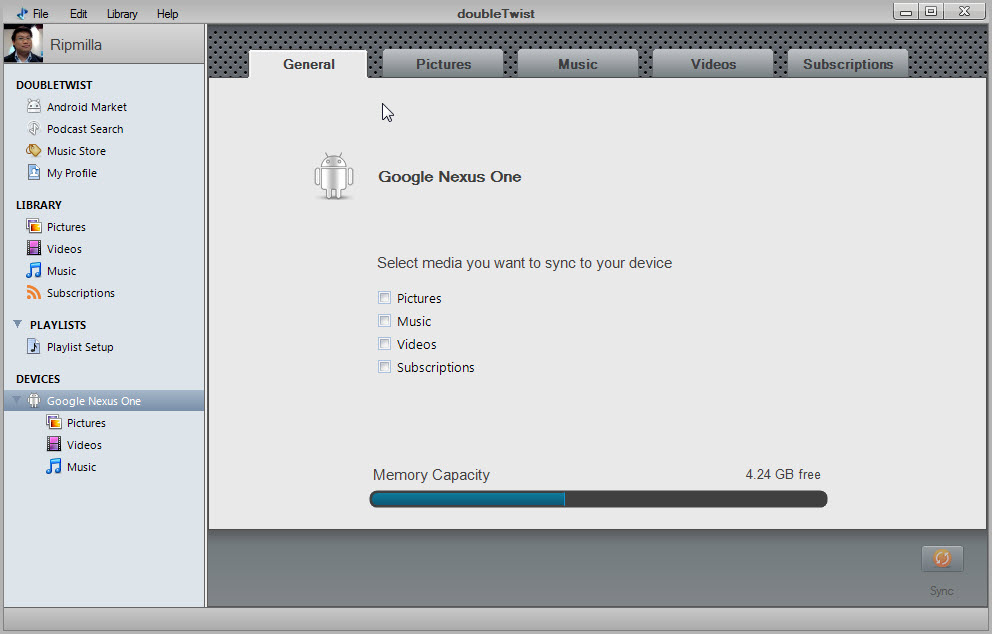Screen dimensions: 992x634
Task: Select Music under Google Nexus One device
Action: [x=81, y=467]
